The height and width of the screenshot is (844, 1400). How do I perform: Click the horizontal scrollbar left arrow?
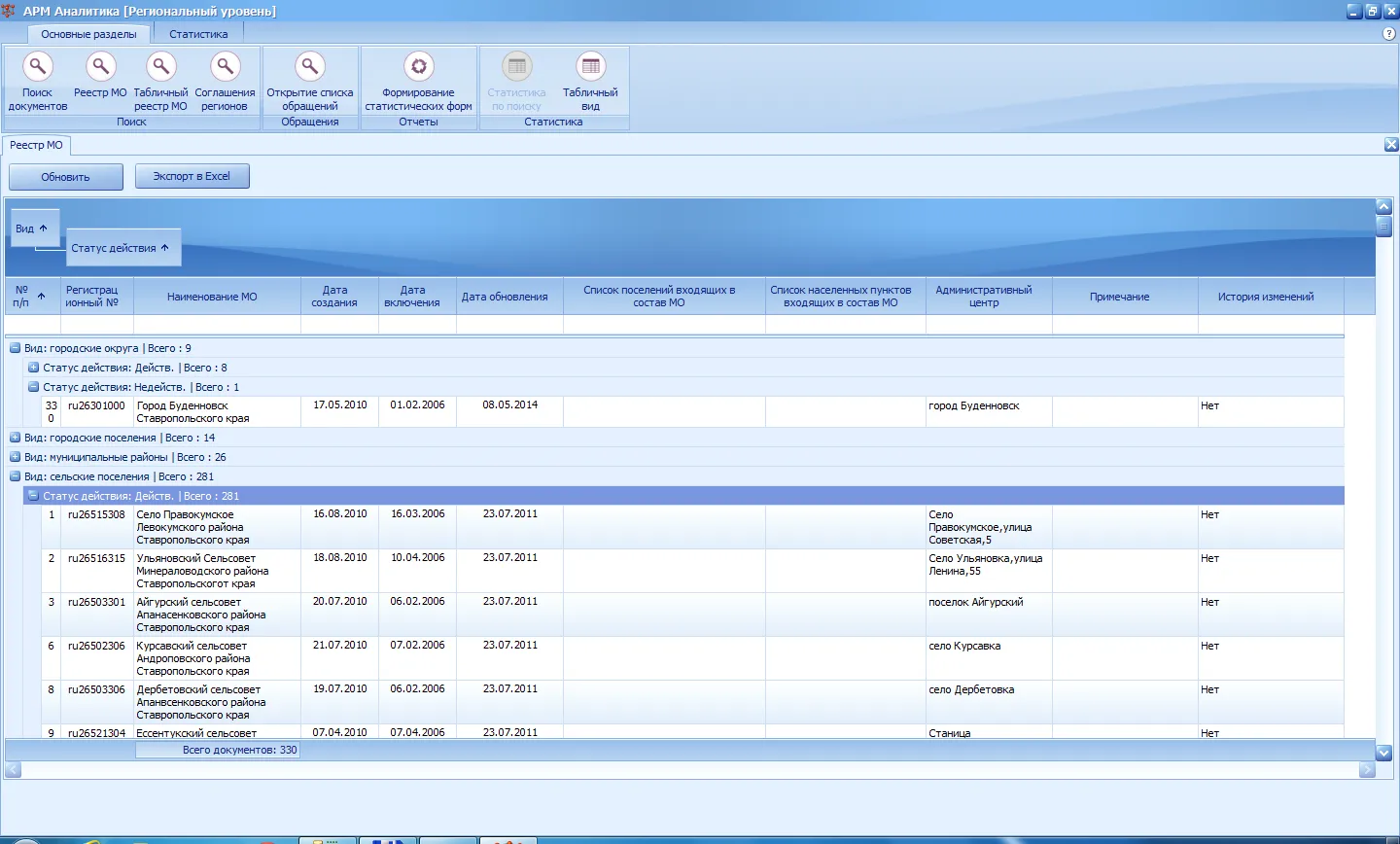13,770
